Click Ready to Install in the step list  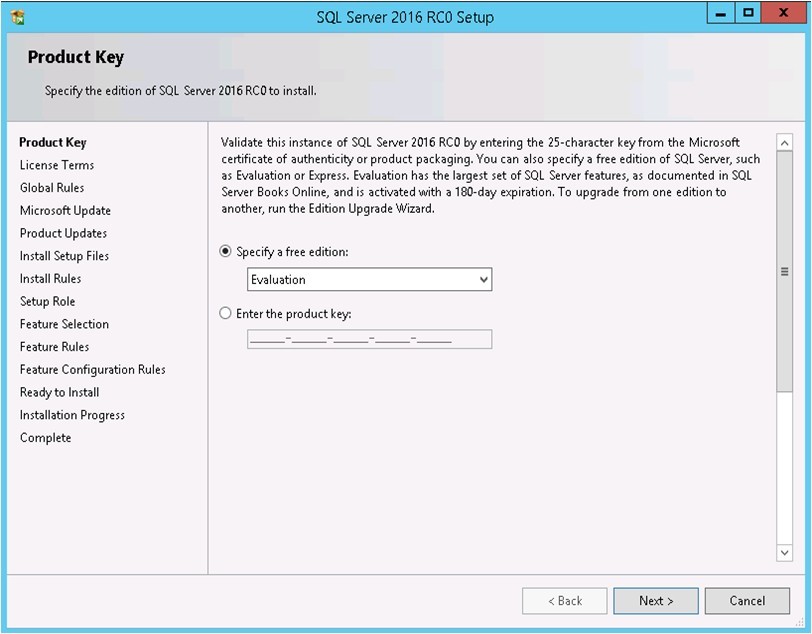60,393
